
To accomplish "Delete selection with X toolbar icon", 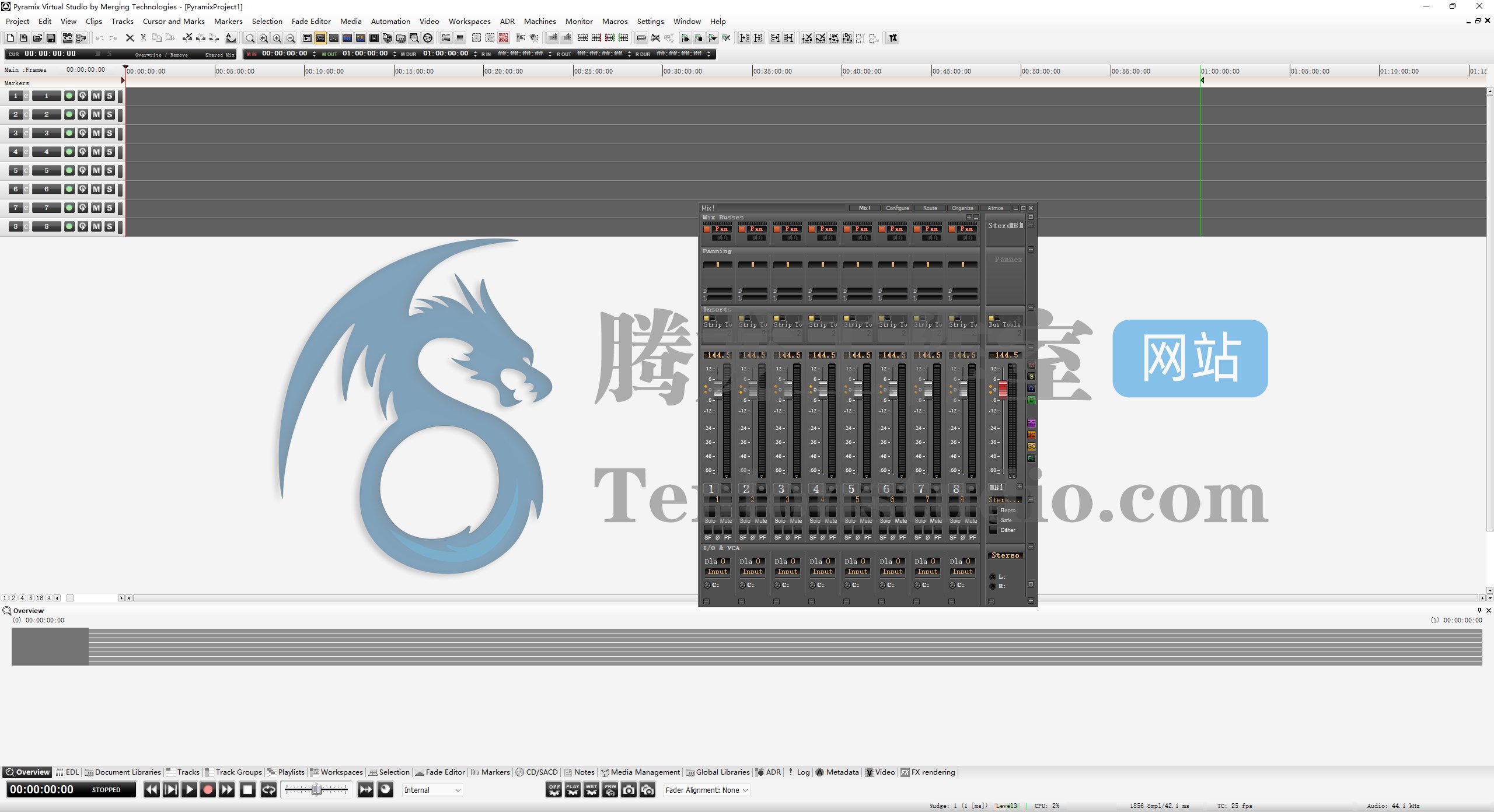I will pyautogui.click(x=130, y=38).
